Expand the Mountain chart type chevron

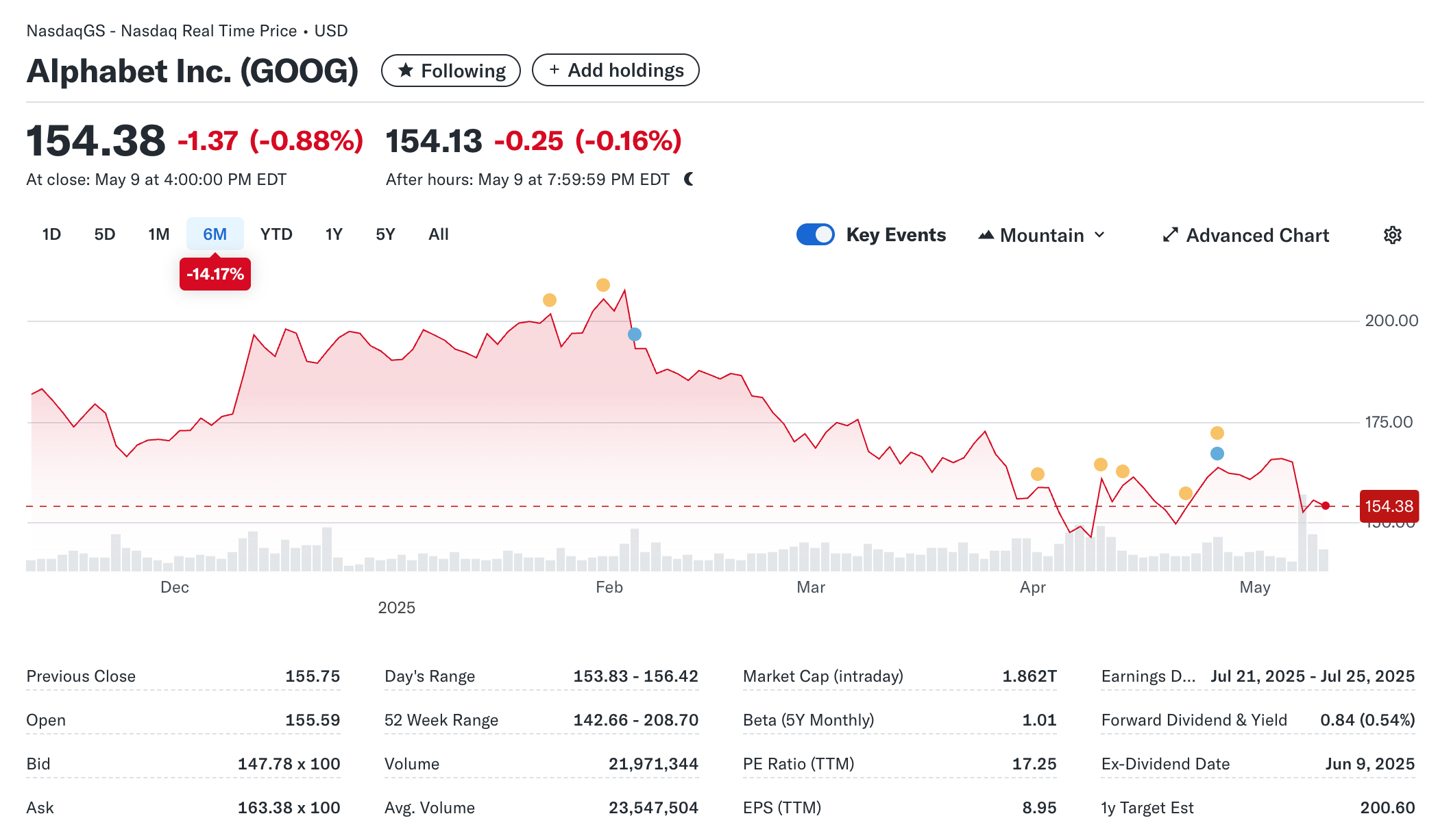(1099, 235)
